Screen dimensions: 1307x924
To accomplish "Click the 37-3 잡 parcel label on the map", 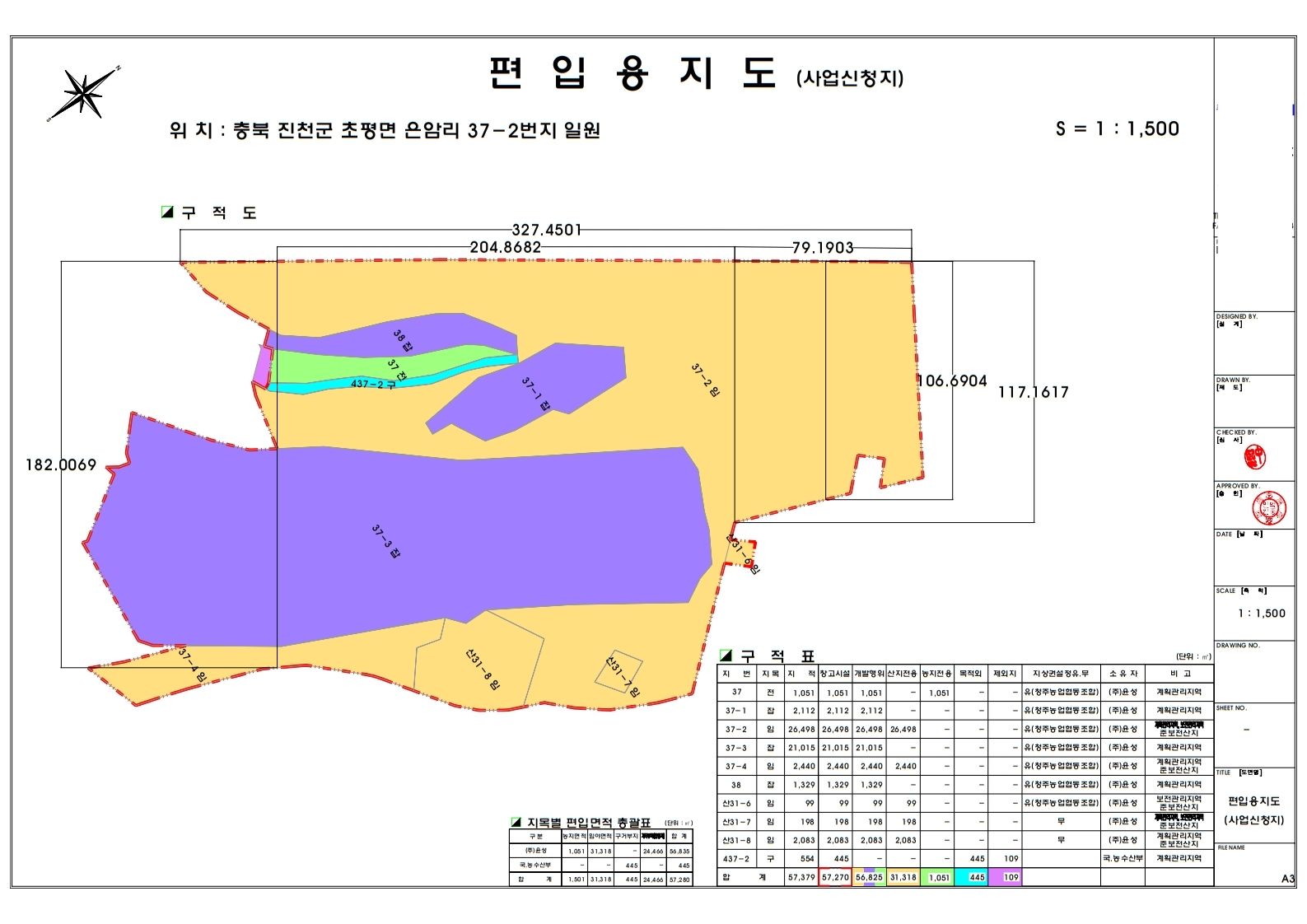I will click(385, 542).
